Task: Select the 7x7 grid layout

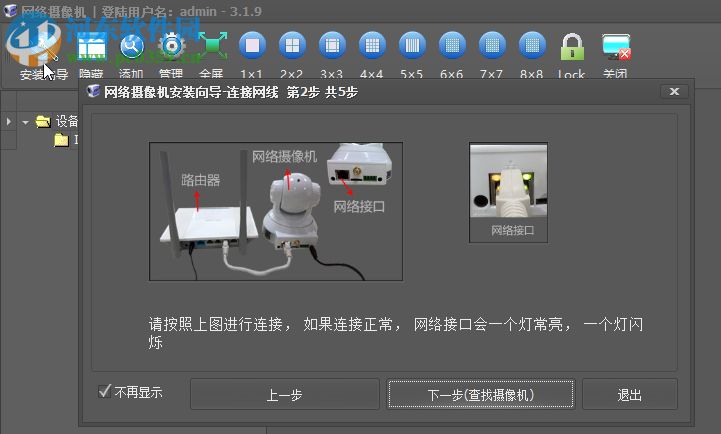Action: [x=492, y=46]
